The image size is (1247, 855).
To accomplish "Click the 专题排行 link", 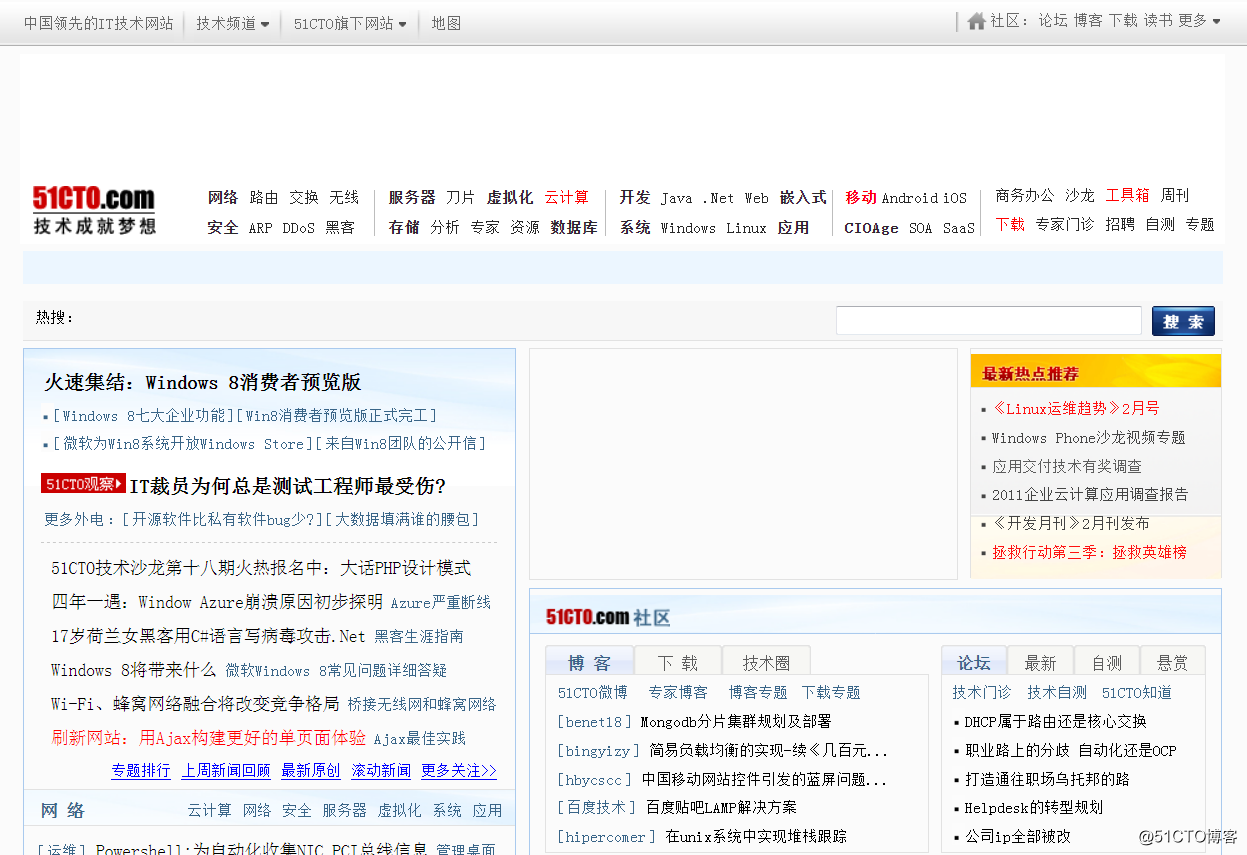I will (141, 770).
